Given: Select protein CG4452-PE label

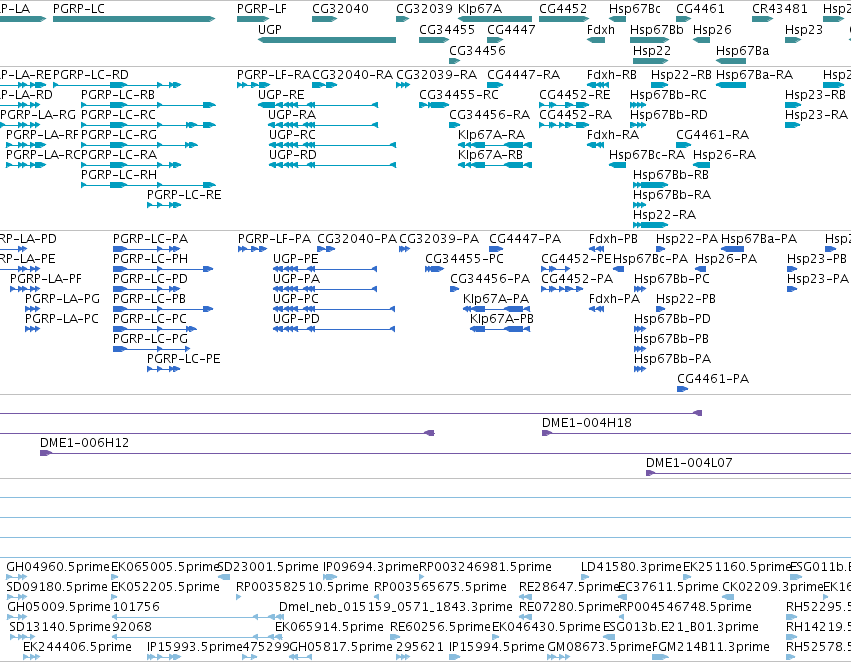Looking at the screenshot, I should coord(576,259).
